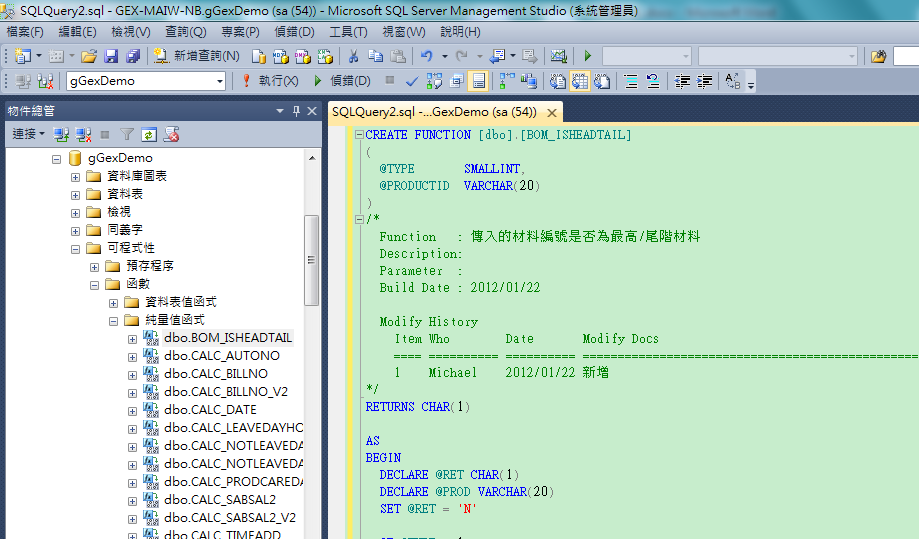Open the 檔案(F) menu
Image resolution: width=919 pixels, height=539 pixels.
(x=25, y=32)
